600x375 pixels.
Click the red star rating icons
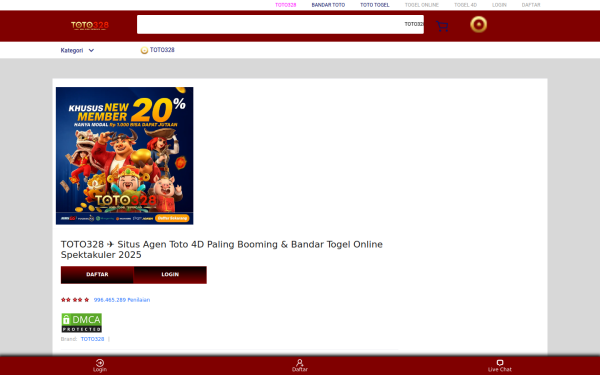click(75, 300)
